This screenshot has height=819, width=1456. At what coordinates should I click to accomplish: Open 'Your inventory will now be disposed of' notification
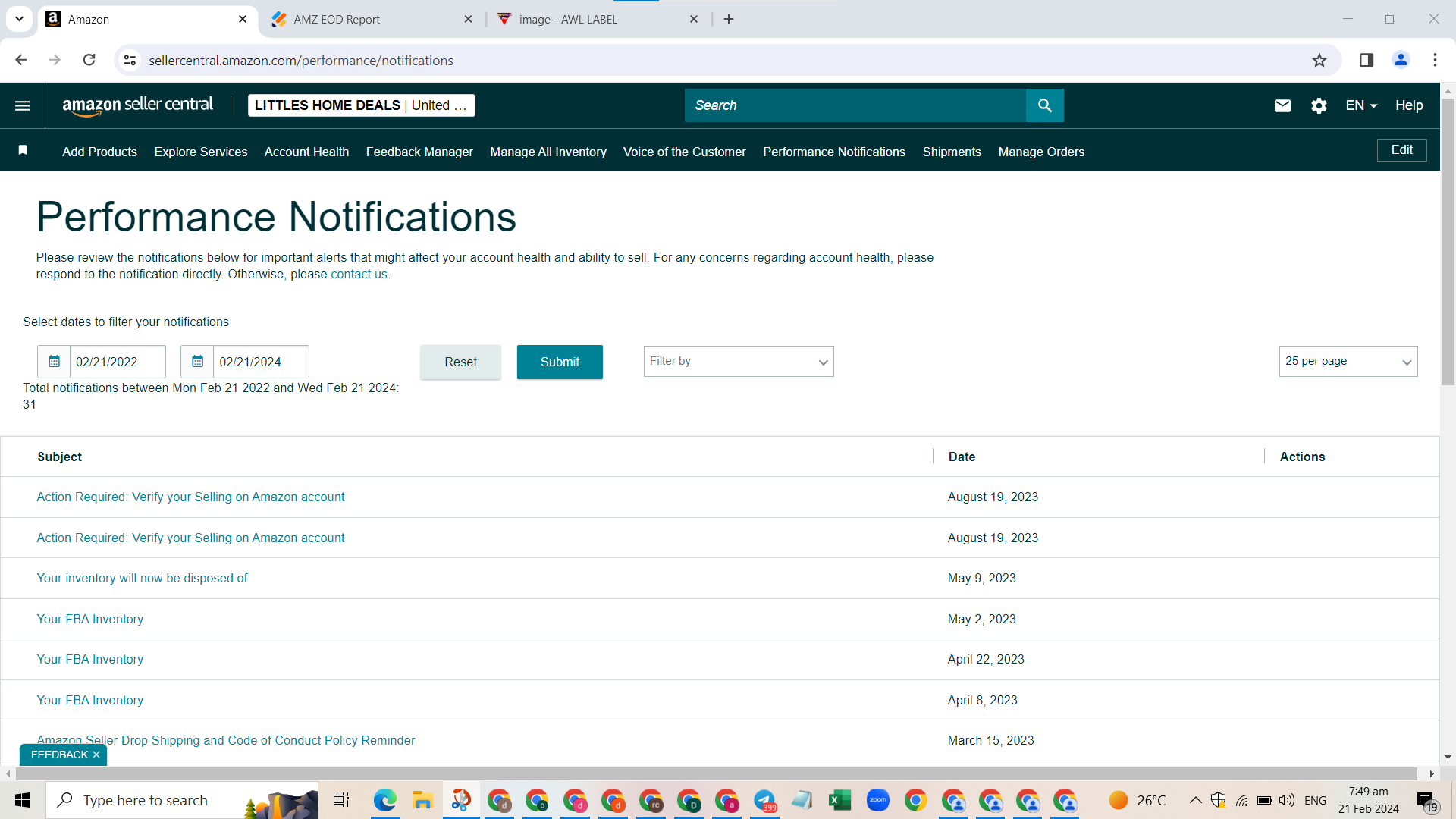click(x=142, y=578)
